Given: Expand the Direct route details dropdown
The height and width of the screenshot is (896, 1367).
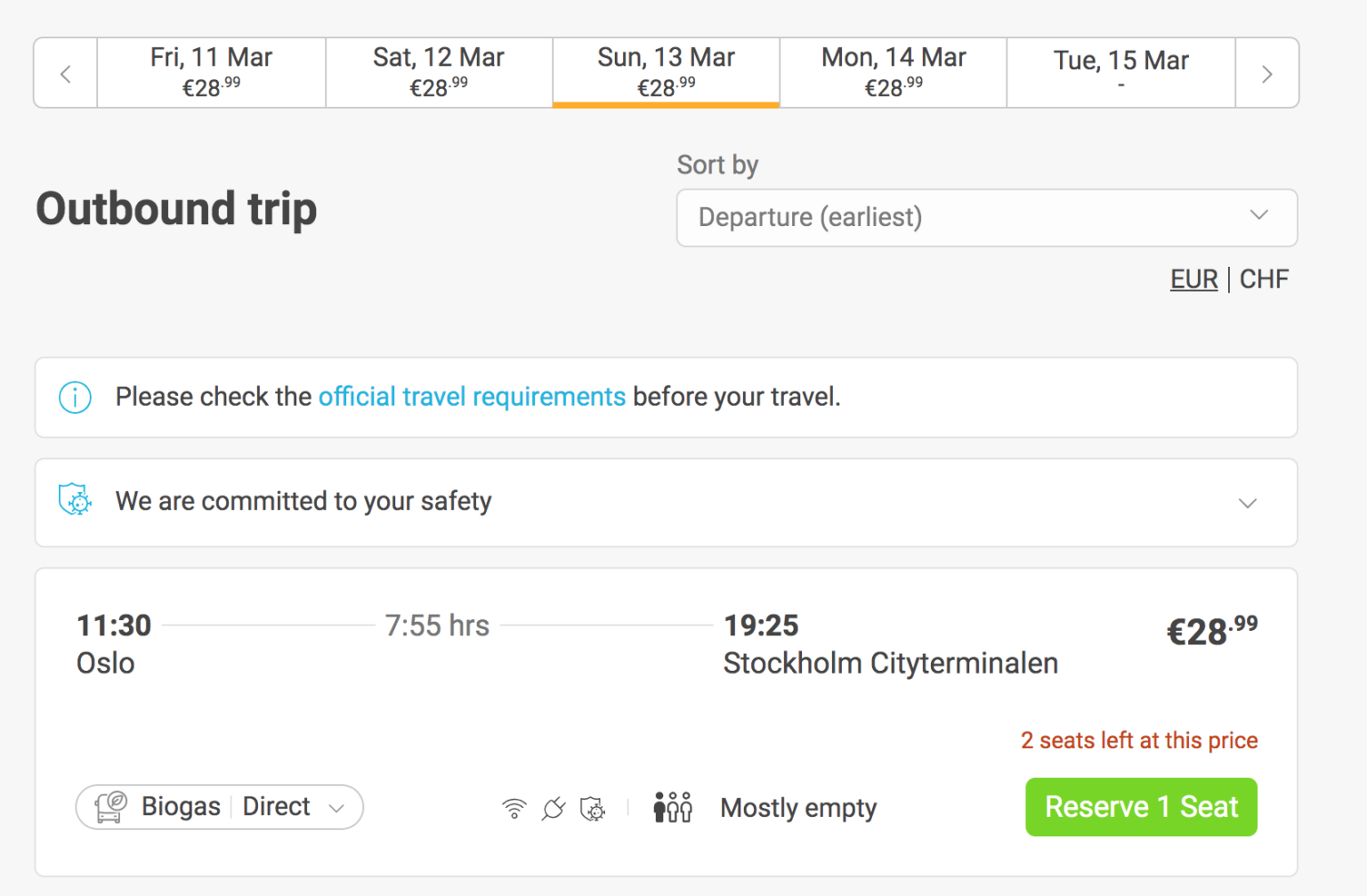Looking at the screenshot, I should tap(336, 808).
